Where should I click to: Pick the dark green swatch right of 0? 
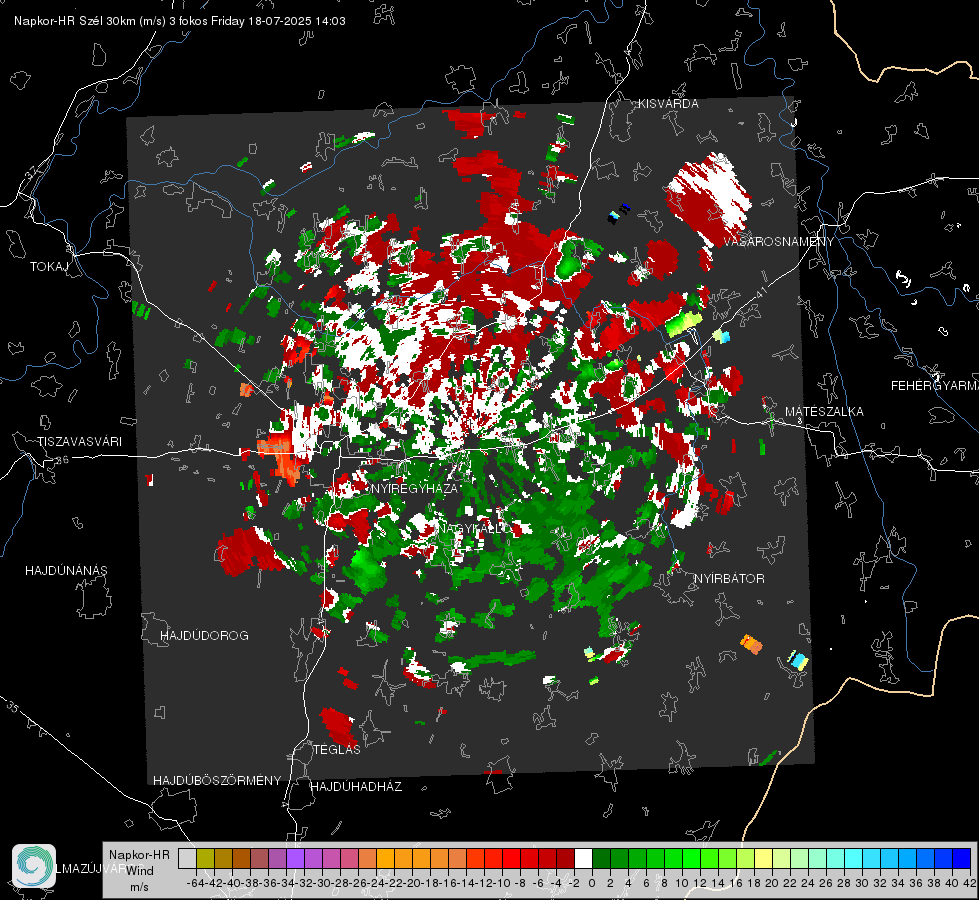pyautogui.click(x=601, y=859)
